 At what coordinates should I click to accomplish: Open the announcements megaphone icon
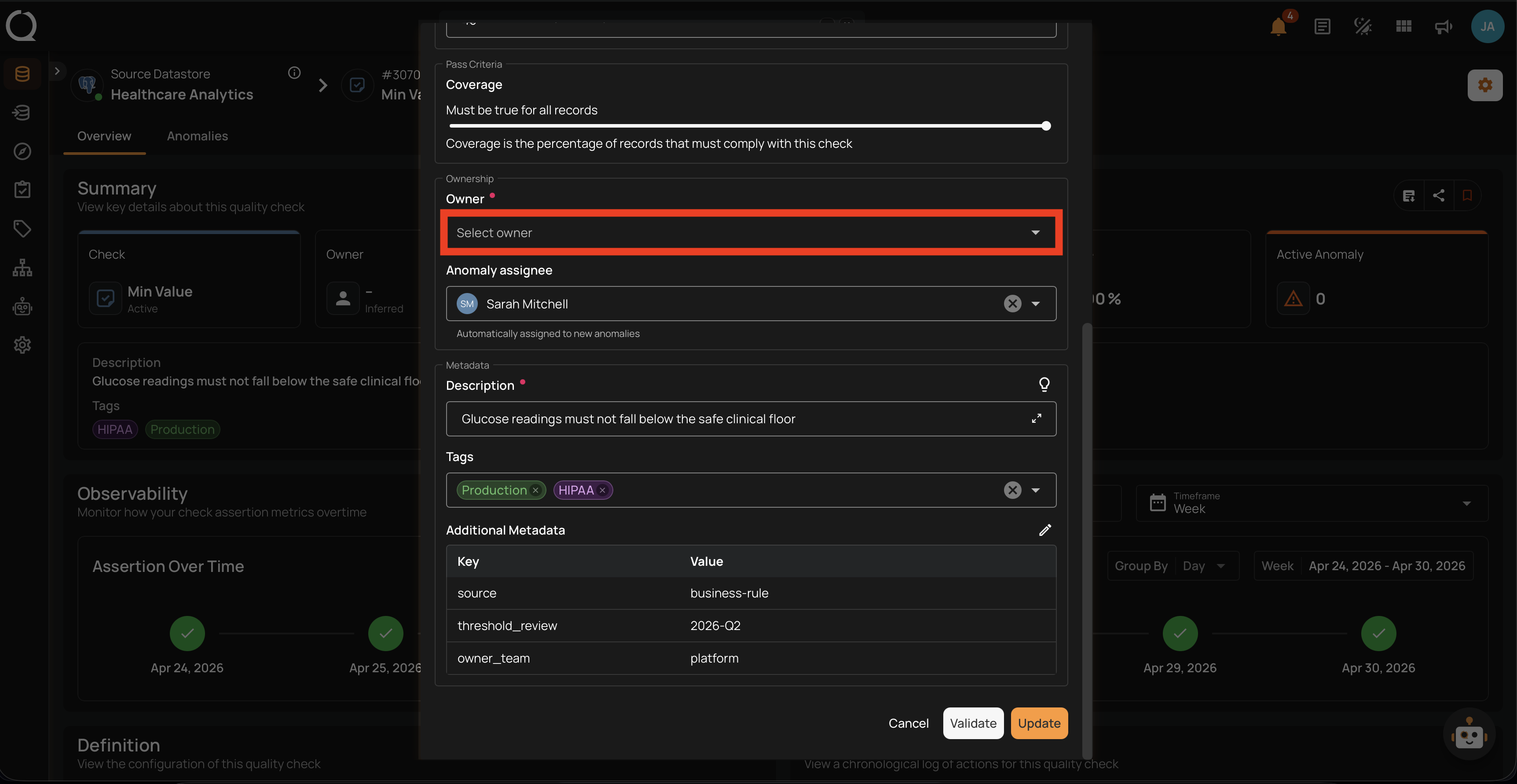pos(1444,26)
